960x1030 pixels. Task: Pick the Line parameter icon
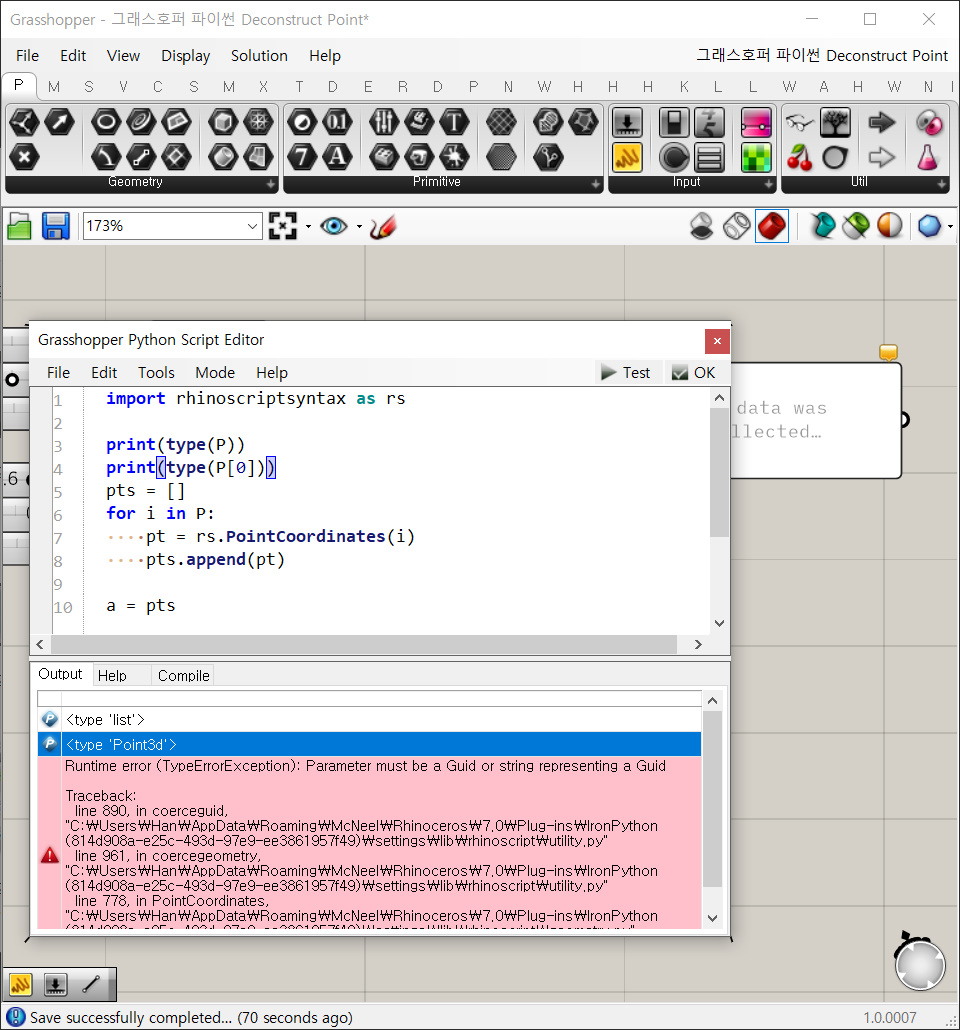[x=141, y=157]
